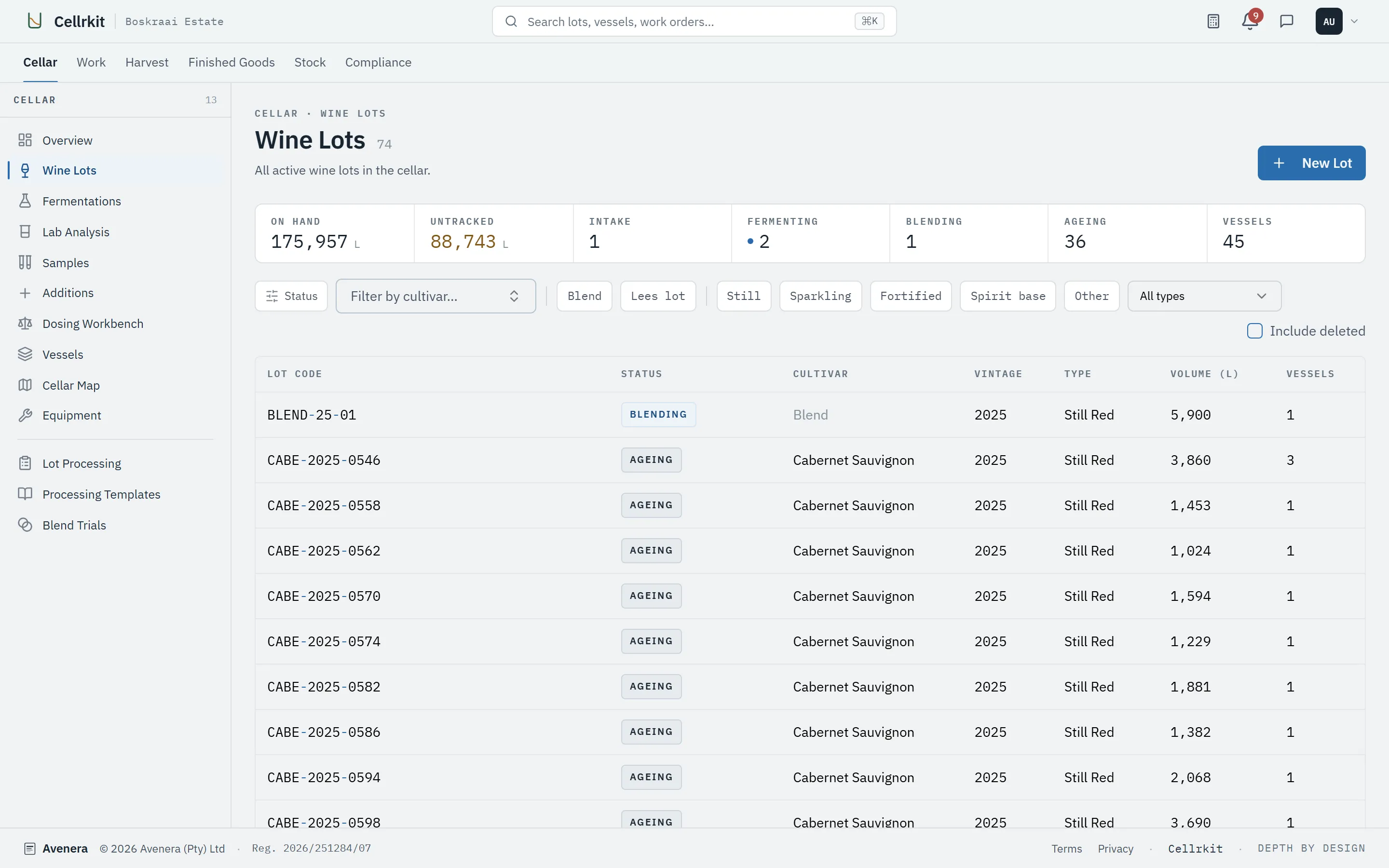Open Dosing Workbench scales icon
Screen dimensions: 1389x868
[x=25, y=324]
